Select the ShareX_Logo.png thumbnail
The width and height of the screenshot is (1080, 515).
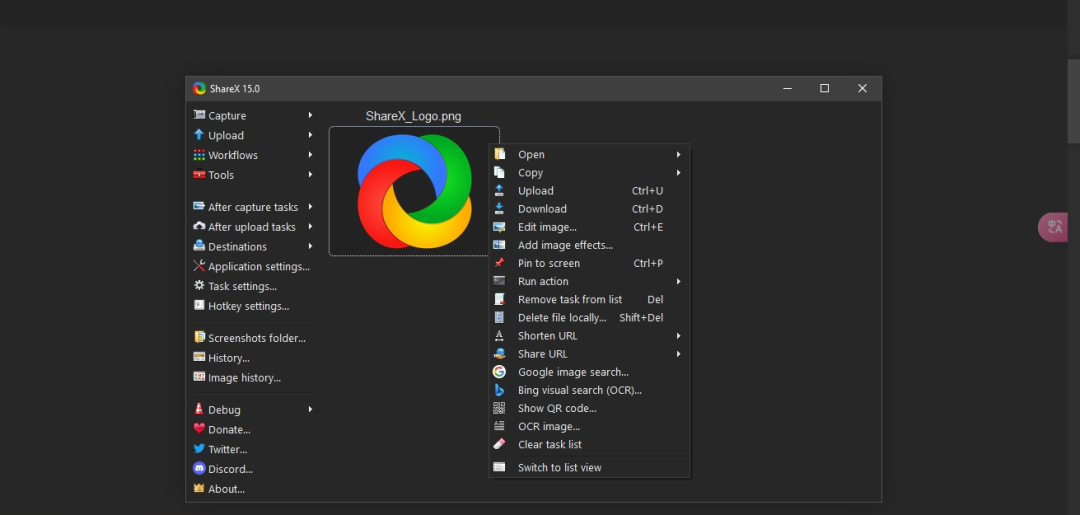click(414, 191)
